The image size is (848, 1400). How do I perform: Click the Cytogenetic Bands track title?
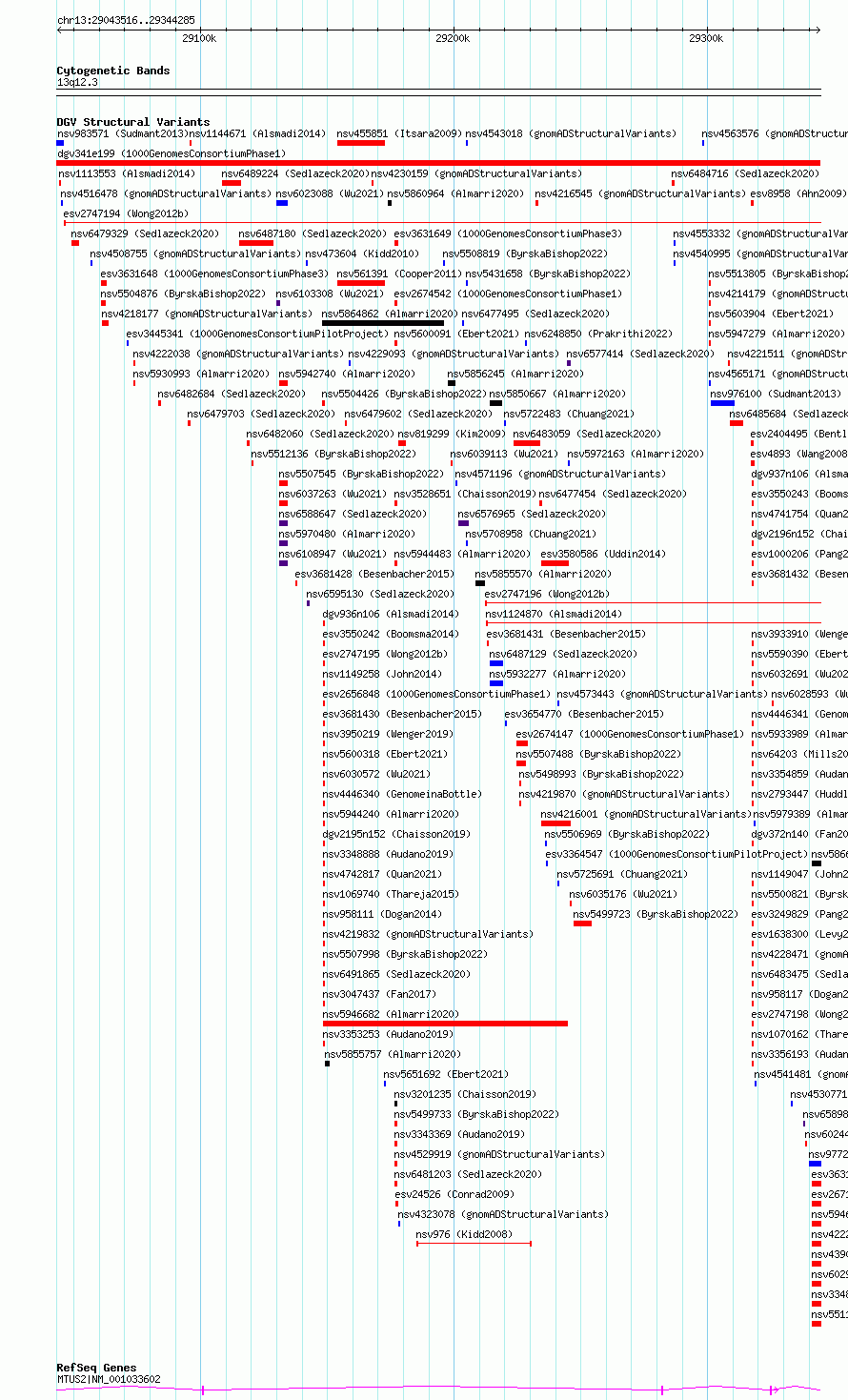click(x=113, y=71)
